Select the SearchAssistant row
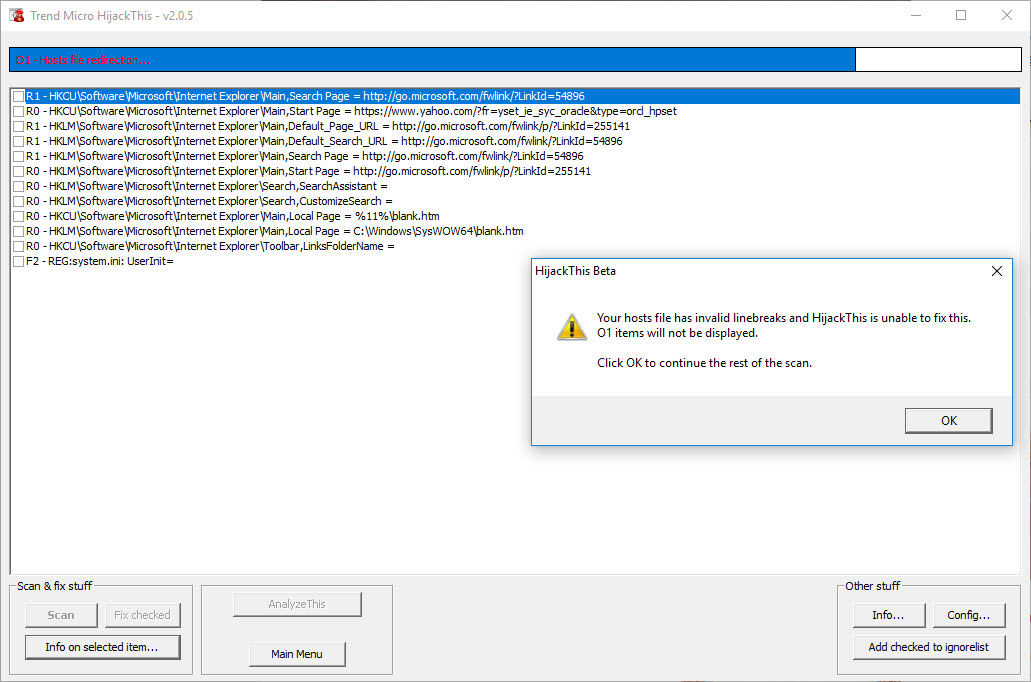Viewport: 1031px width, 682px height. click(206, 187)
